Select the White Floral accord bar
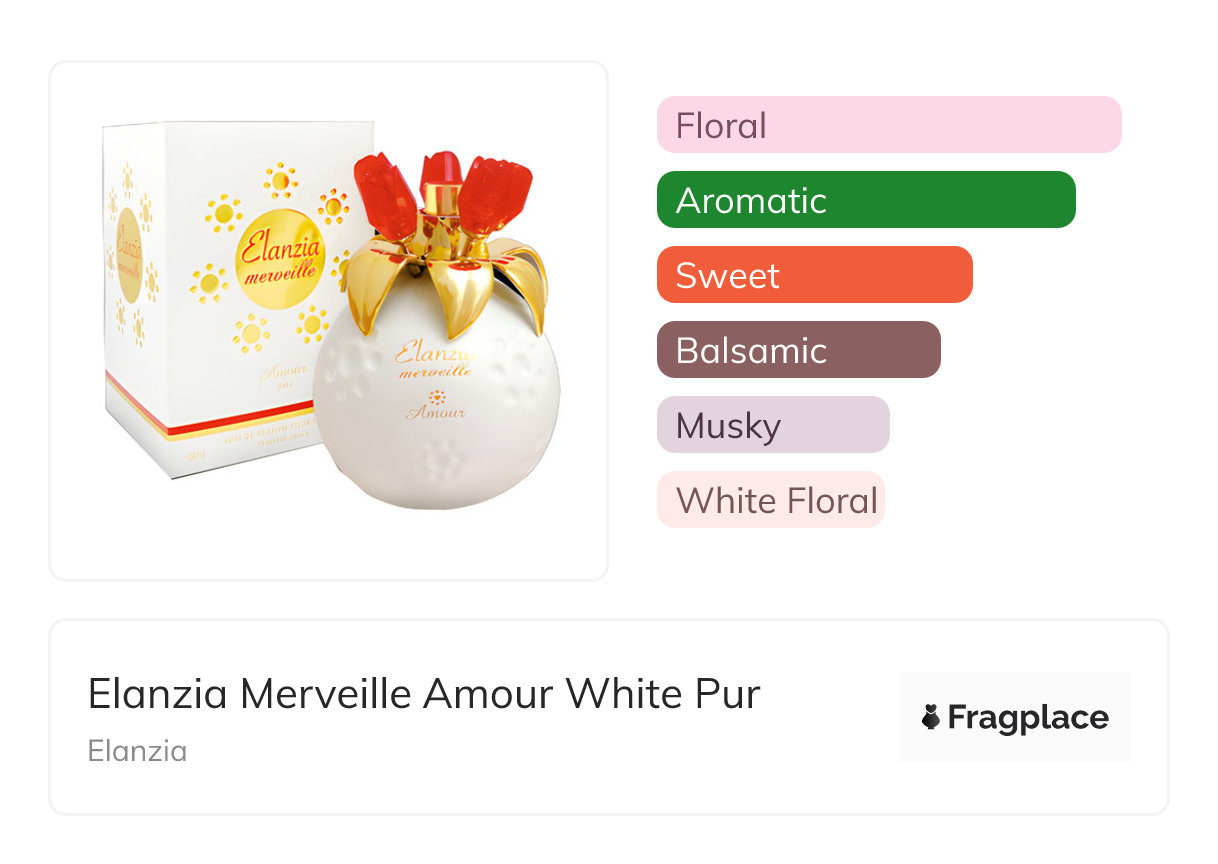The width and height of the screenshot is (1218, 864). [770, 500]
